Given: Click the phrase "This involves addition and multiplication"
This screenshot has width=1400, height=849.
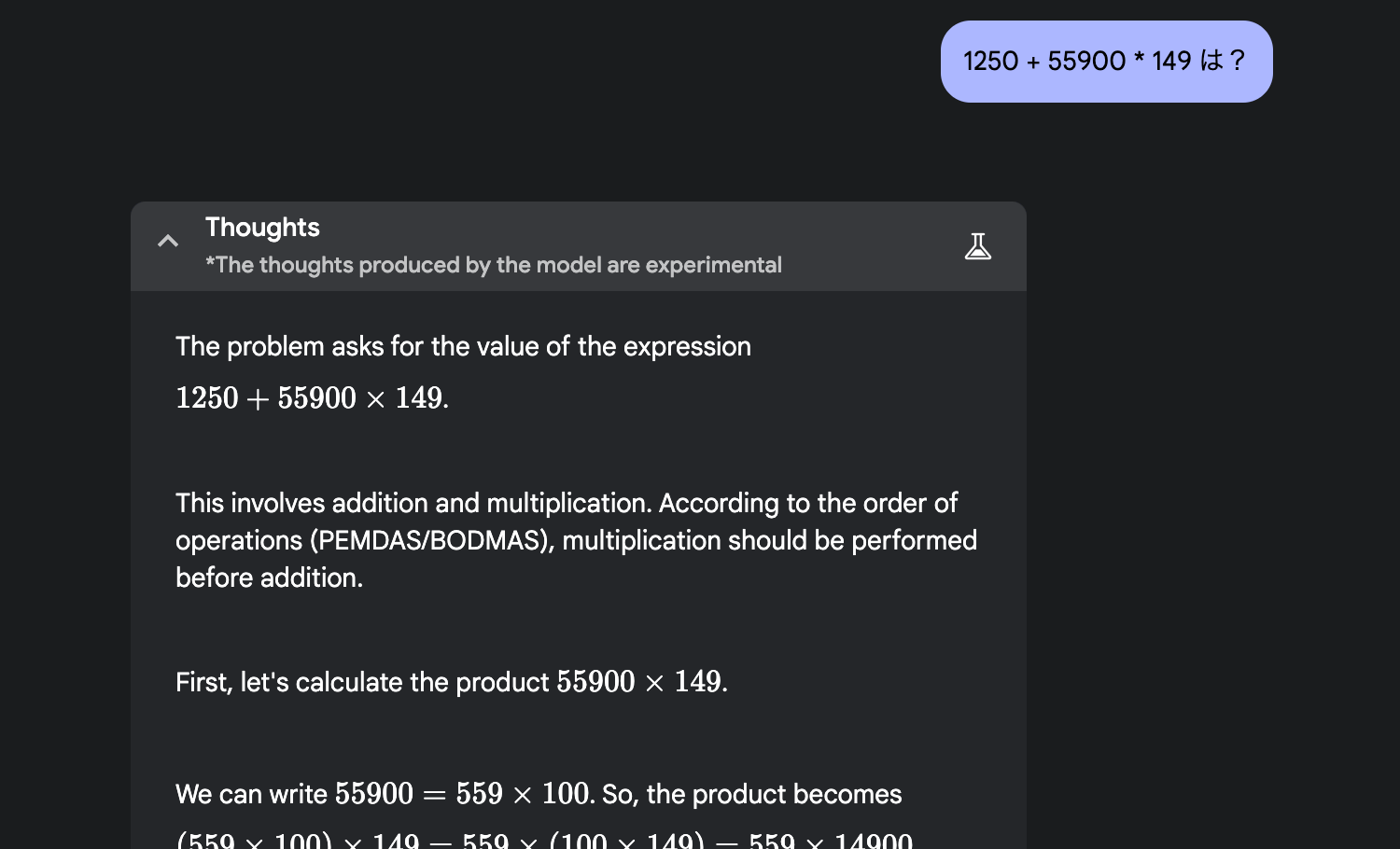Looking at the screenshot, I should [x=413, y=504].
